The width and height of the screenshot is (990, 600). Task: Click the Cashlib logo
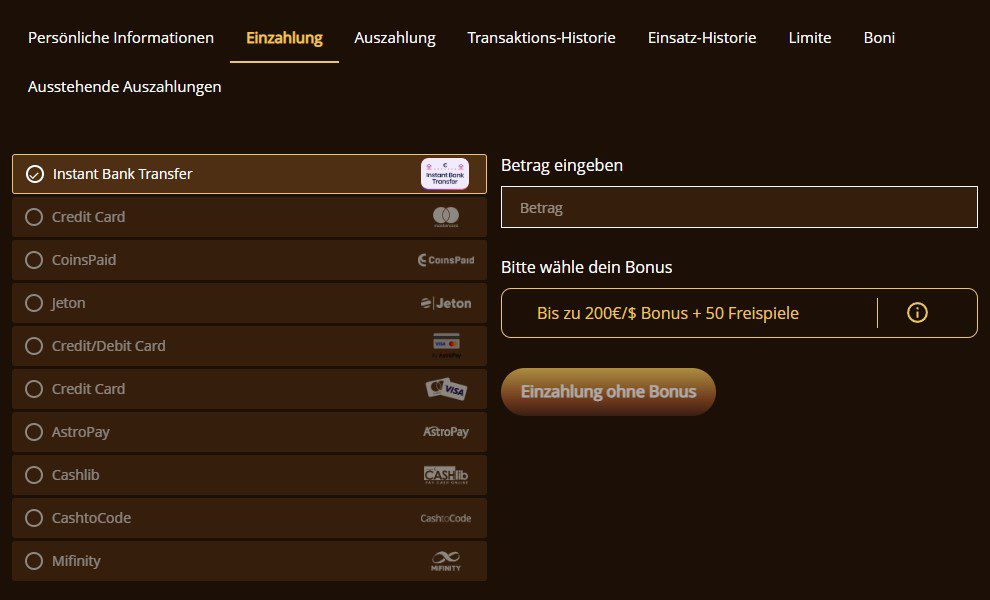tap(446, 475)
